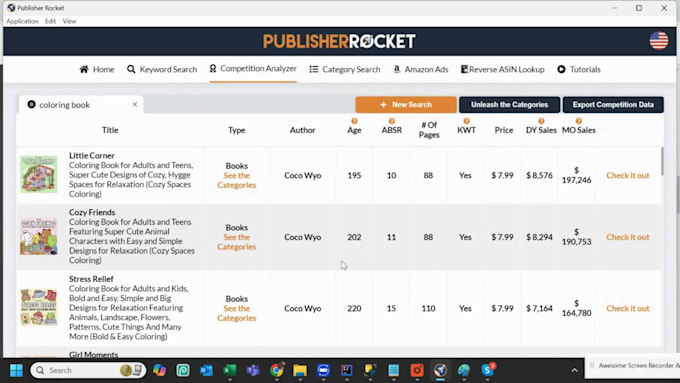Click the 220 age value
The image size is (680, 383).
tap(354, 308)
